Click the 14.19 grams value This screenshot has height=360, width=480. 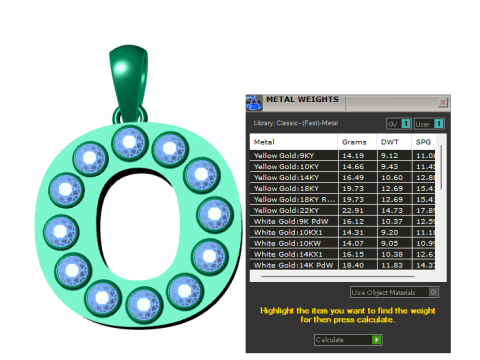[x=353, y=156]
